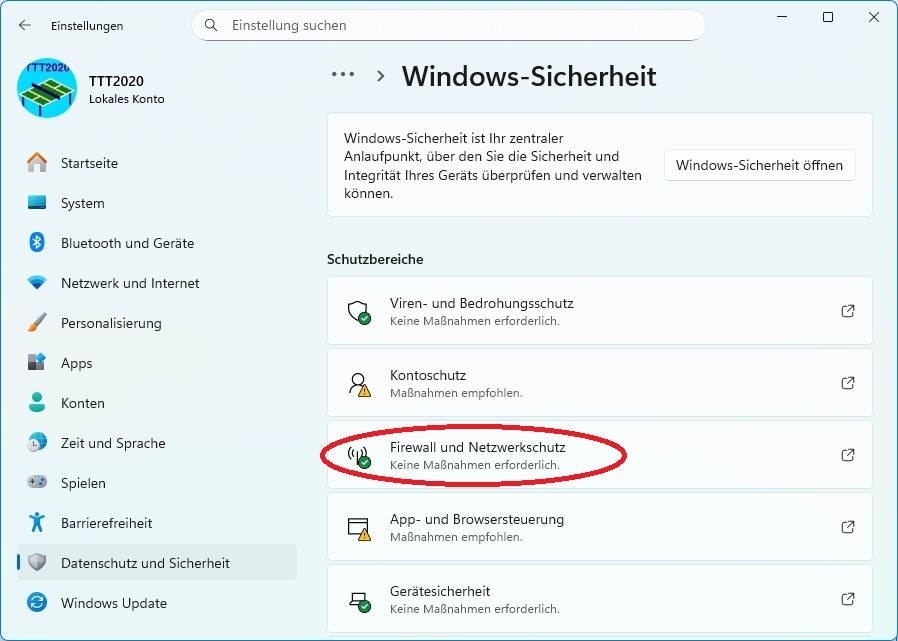Image resolution: width=898 pixels, height=641 pixels.
Task: Click the Windows Update sync icon
Action: (37, 603)
